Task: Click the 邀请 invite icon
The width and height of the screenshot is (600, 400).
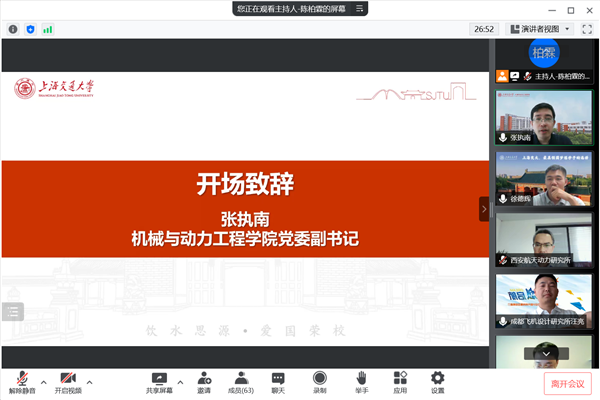Action: point(204,380)
